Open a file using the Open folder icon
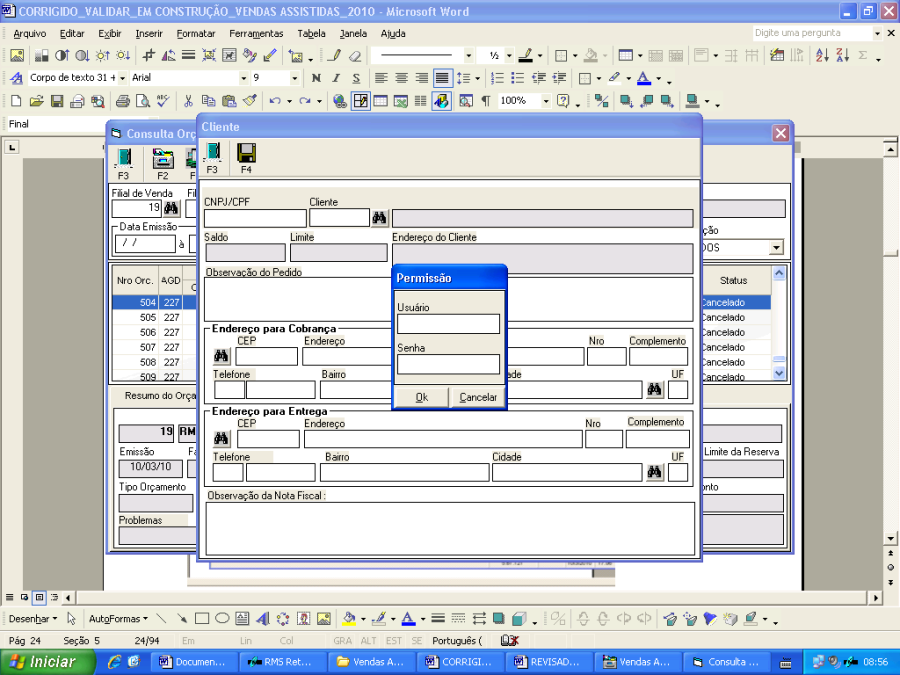Viewport: 900px width, 675px height. 37,102
